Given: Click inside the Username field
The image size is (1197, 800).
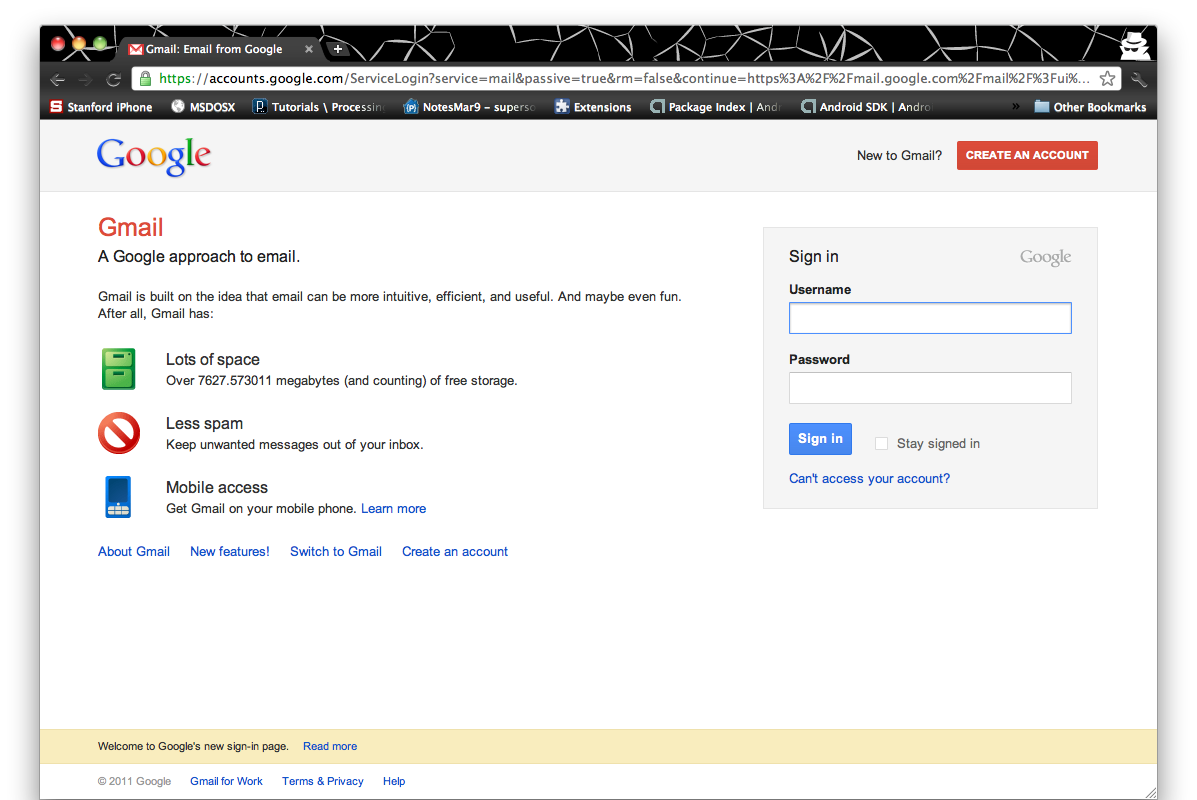Looking at the screenshot, I should point(930,318).
